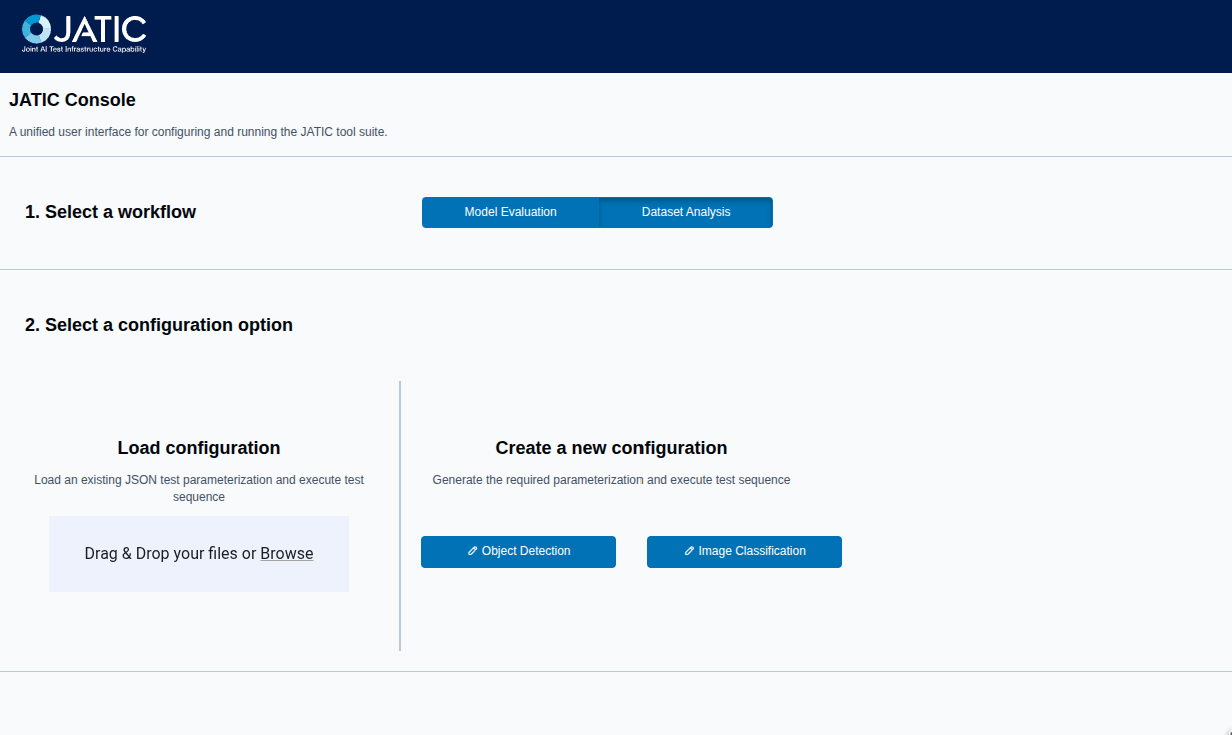Click the 'JATIC Console' heading
Image resolution: width=1232 pixels, height=735 pixels.
pyautogui.click(x=72, y=100)
